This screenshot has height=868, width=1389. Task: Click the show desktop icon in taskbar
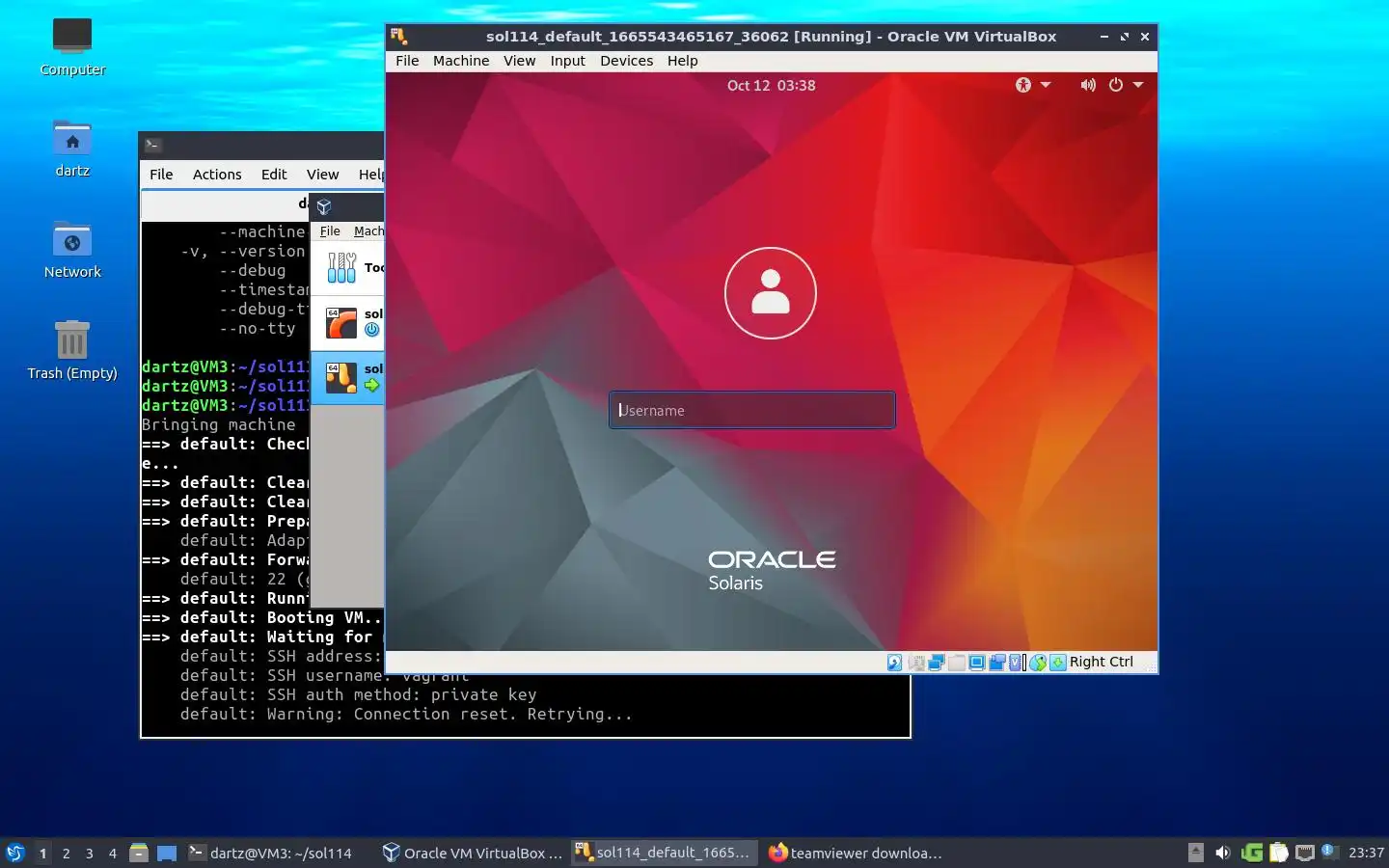tap(167, 853)
